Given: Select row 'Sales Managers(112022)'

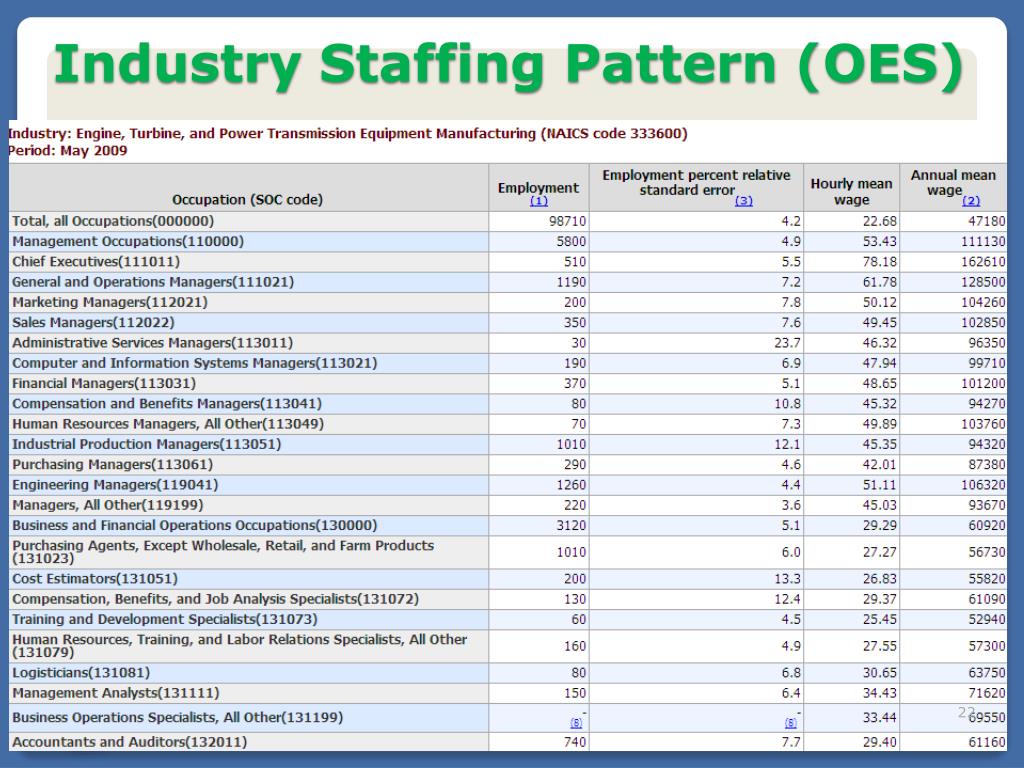Looking at the screenshot, I should 507,323.
